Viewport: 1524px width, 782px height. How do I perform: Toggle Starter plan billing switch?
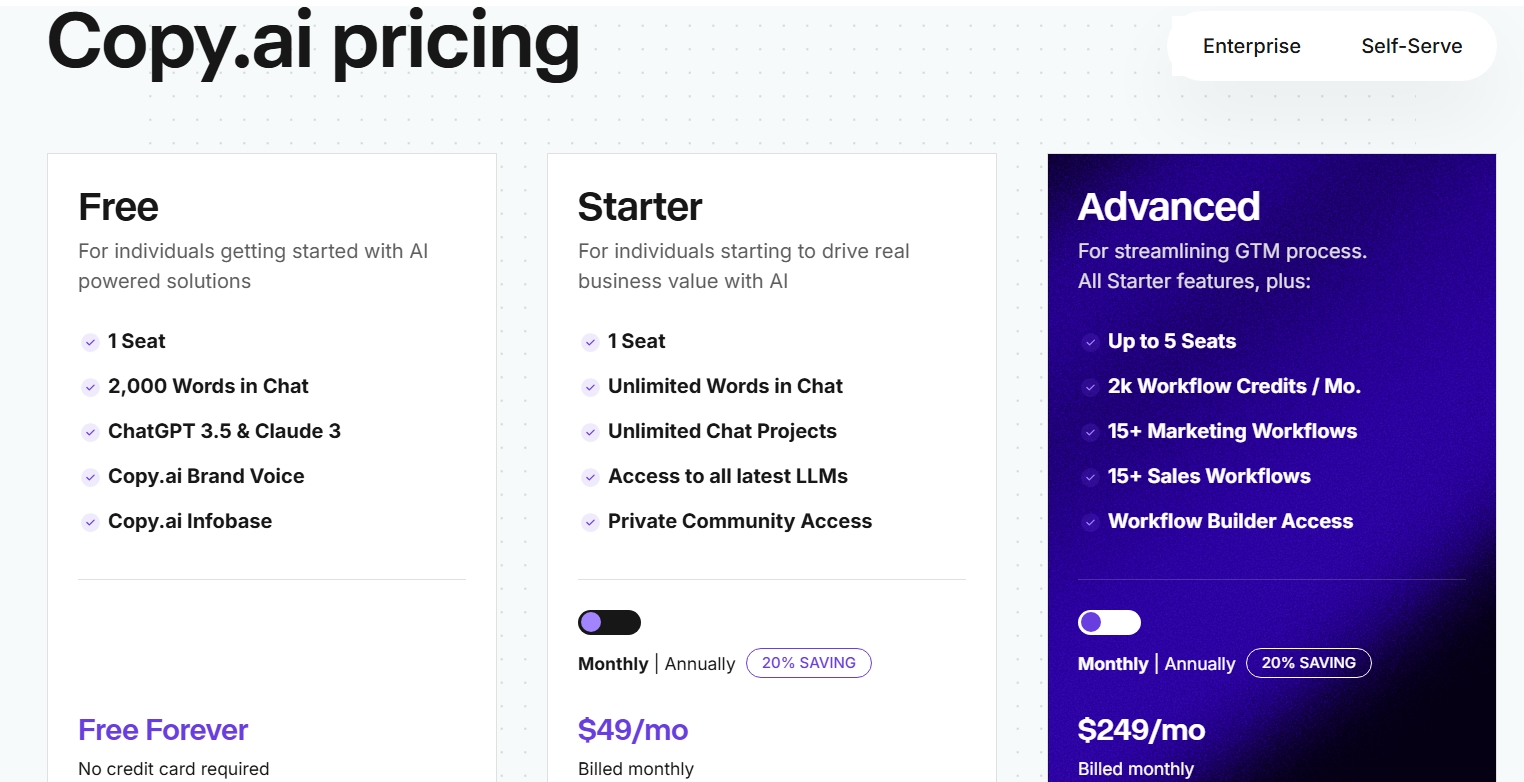pos(609,623)
